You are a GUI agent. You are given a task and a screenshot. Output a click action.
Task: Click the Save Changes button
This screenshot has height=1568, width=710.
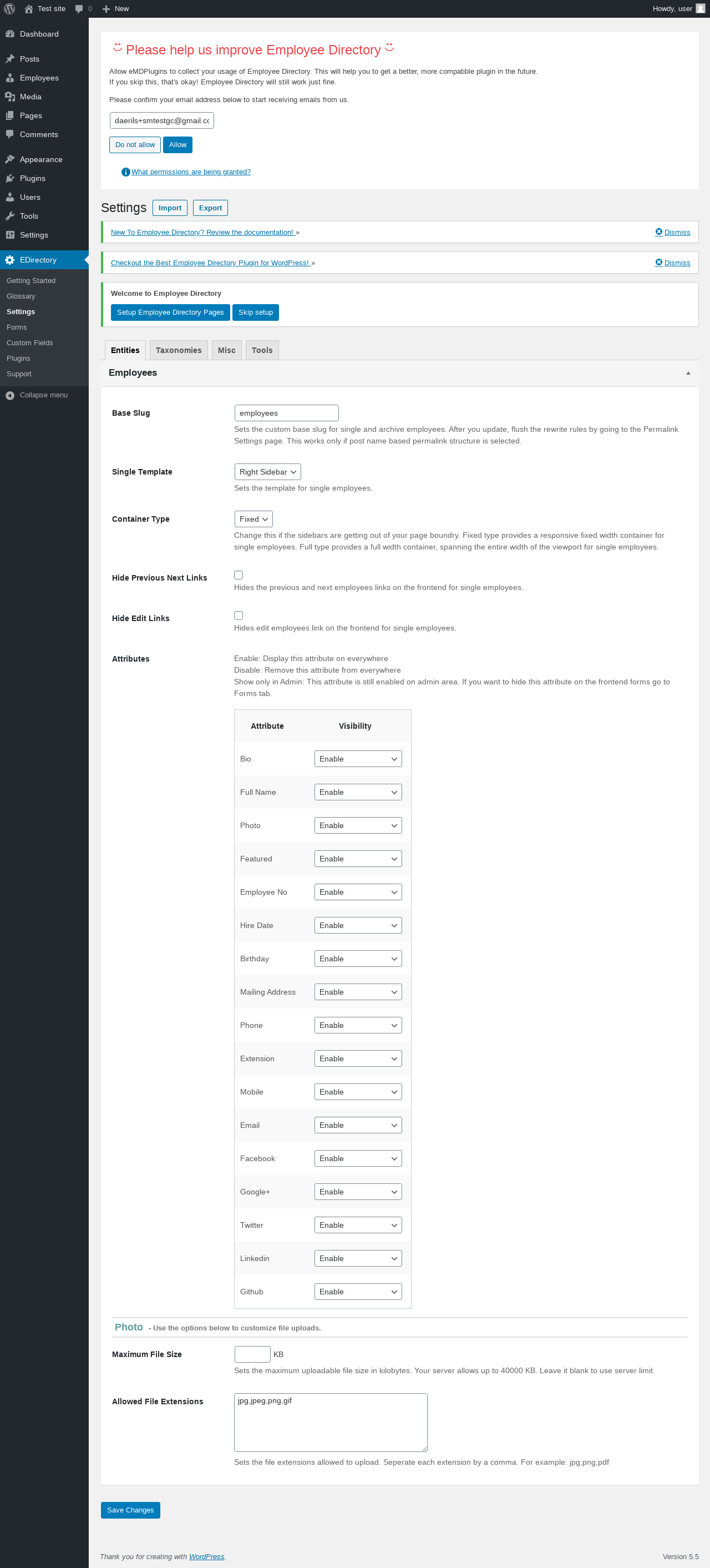coord(130,1510)
